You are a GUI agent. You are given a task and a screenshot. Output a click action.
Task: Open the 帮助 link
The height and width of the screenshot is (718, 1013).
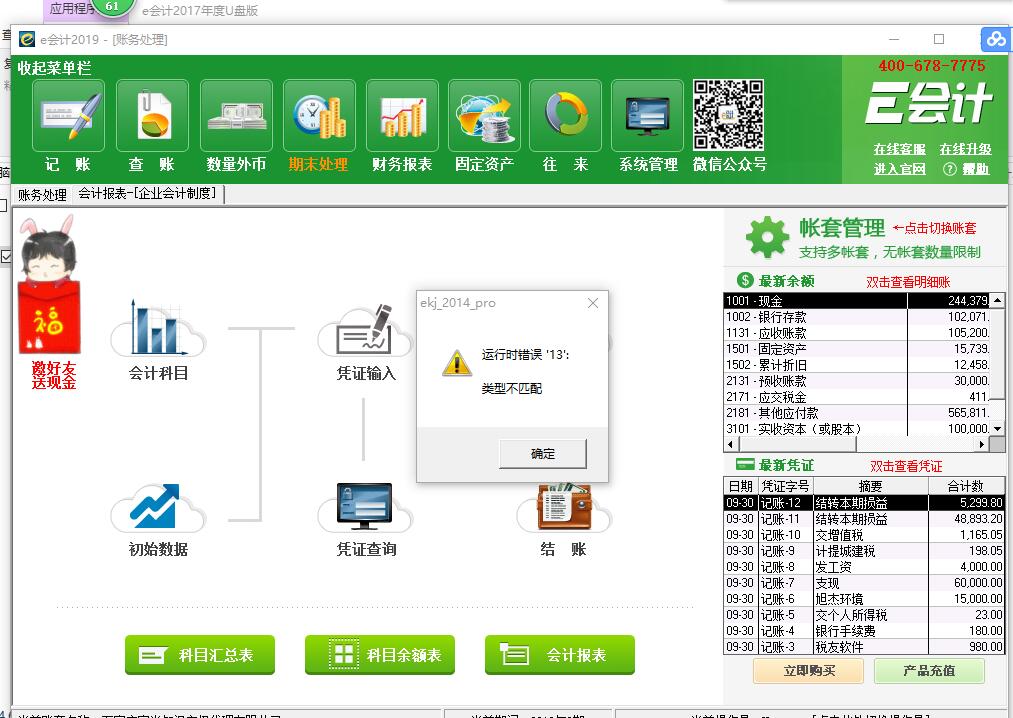pos(976,169)
